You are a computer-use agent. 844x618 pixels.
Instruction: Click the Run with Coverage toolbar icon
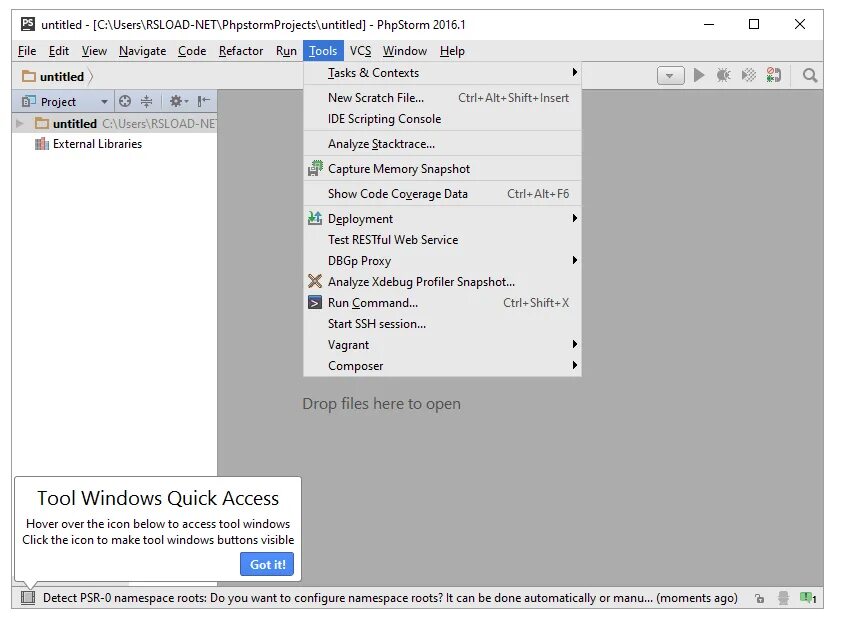pos(749,75)
